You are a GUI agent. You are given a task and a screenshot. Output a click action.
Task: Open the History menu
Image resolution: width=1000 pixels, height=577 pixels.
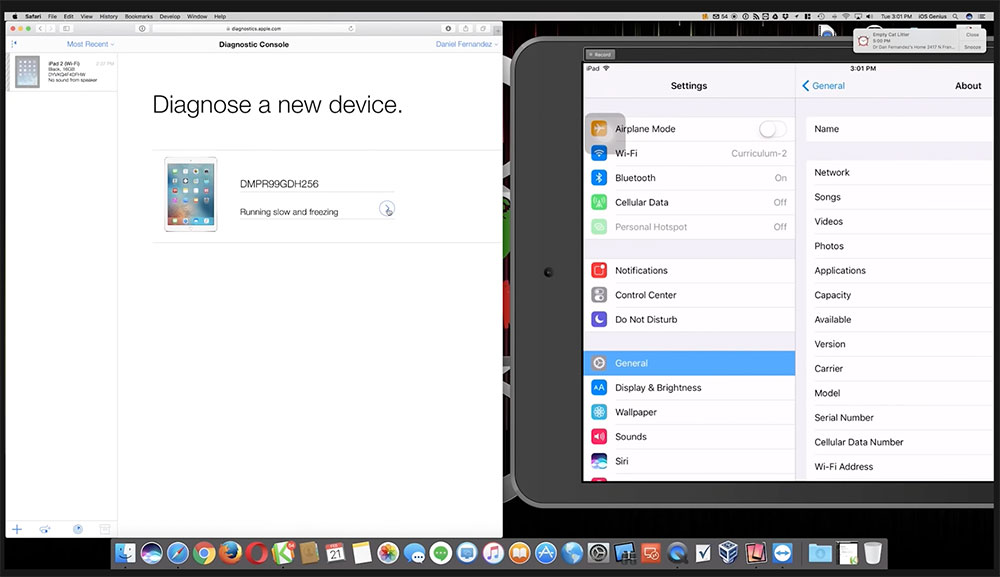pos(108,17)
